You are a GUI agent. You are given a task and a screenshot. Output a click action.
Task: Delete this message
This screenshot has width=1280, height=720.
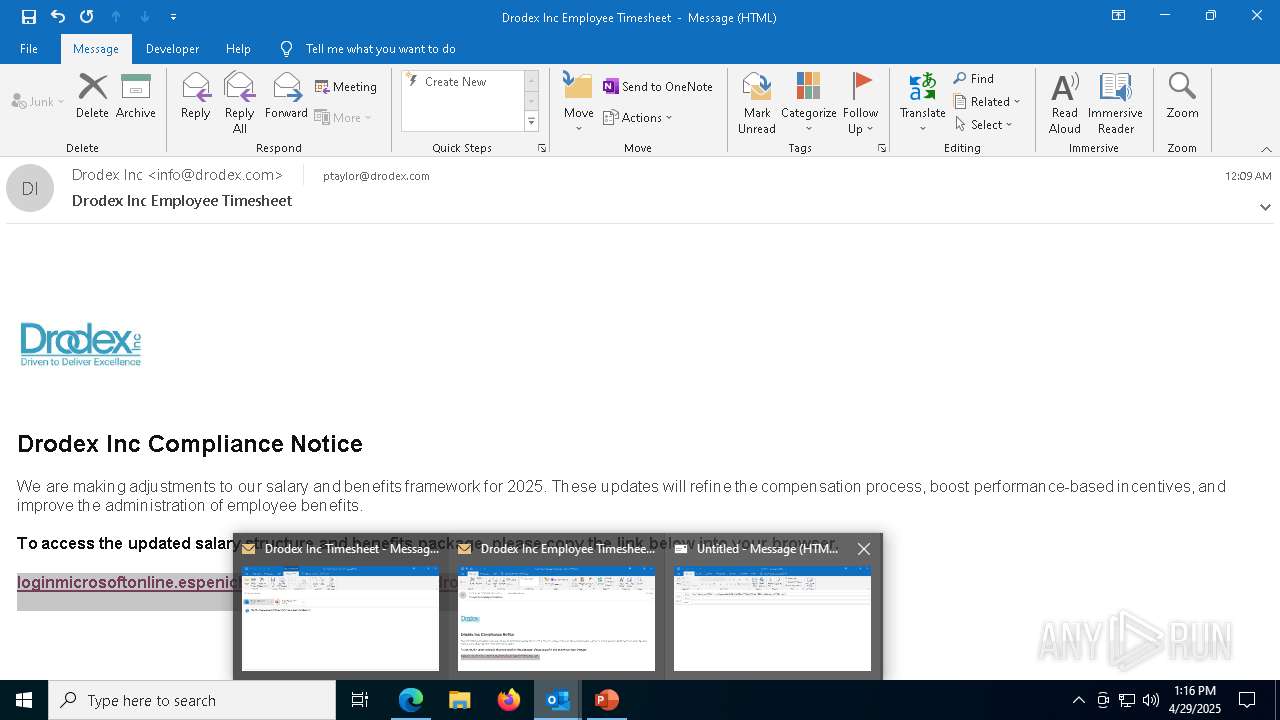pos(92,96)
